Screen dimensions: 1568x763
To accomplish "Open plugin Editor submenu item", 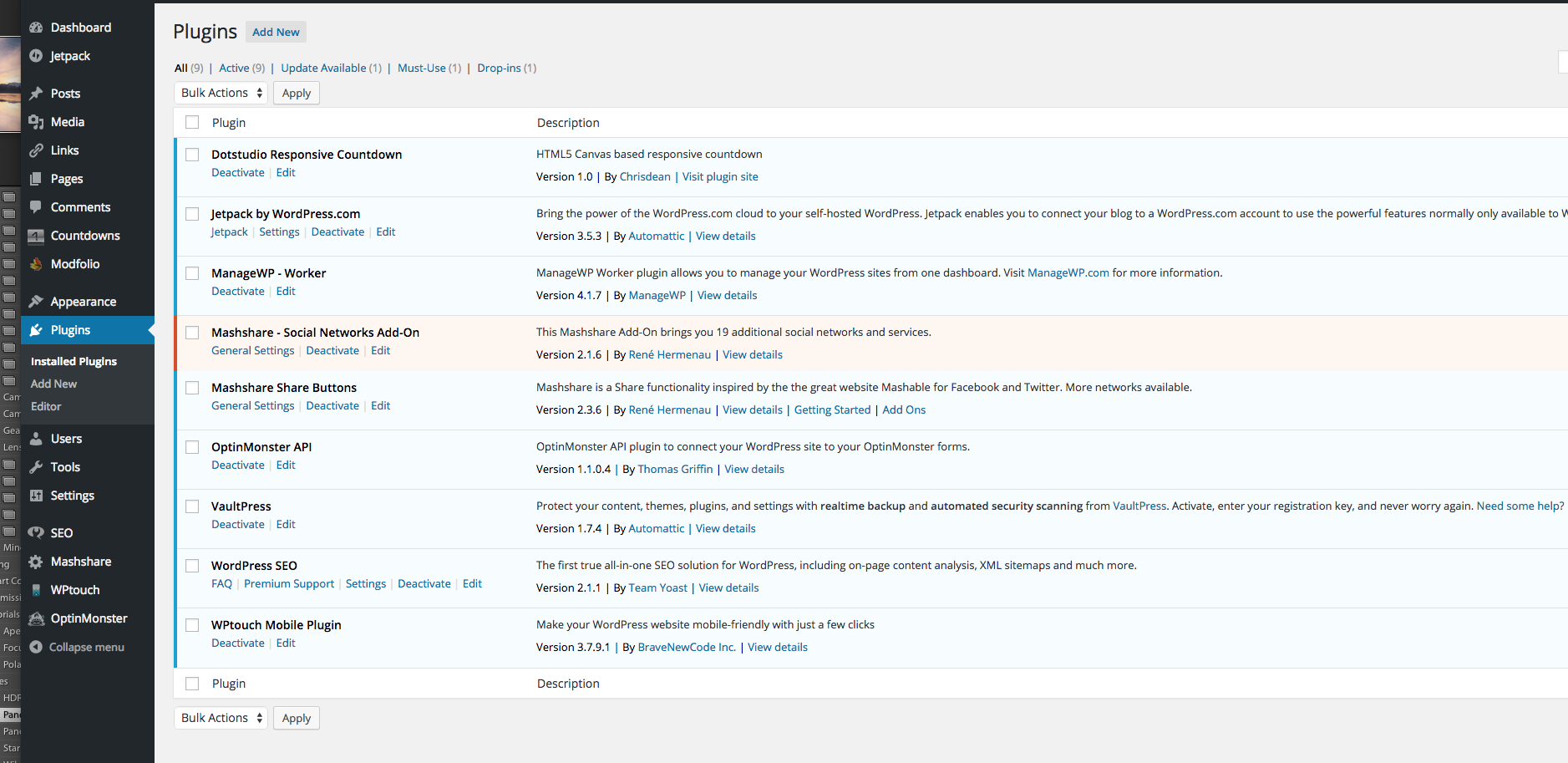I will [x=46, y=406].
